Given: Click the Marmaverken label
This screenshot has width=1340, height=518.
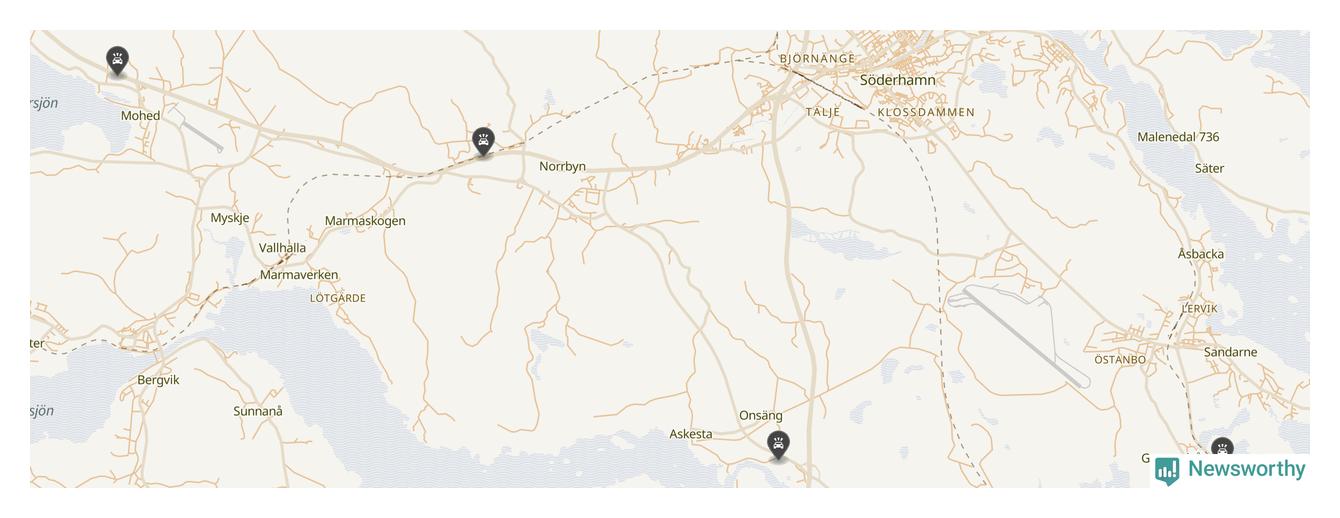Looking at the screenshot, I should (299, 275).
